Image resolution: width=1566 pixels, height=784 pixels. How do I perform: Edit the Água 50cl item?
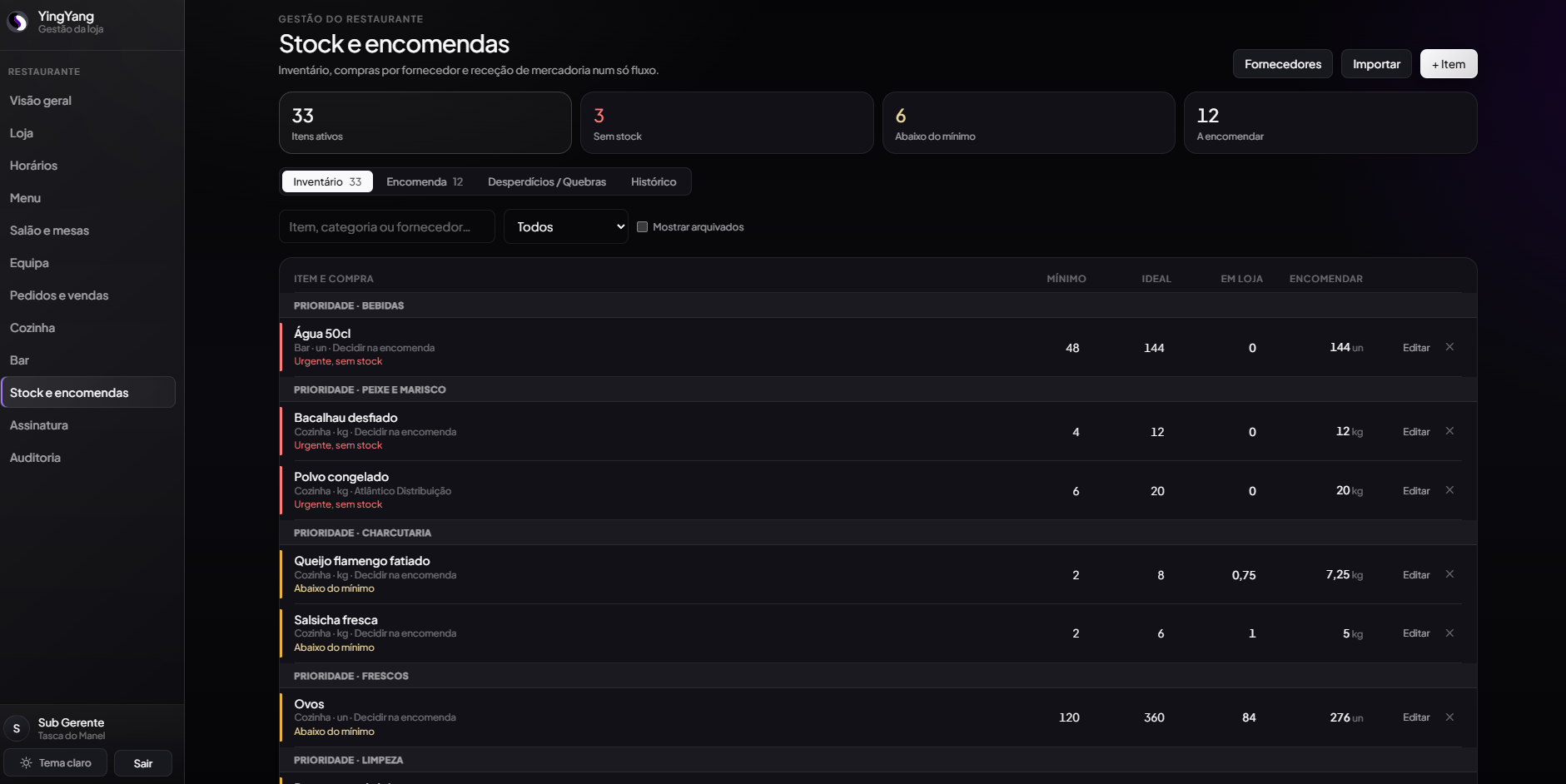[1416, 348]
